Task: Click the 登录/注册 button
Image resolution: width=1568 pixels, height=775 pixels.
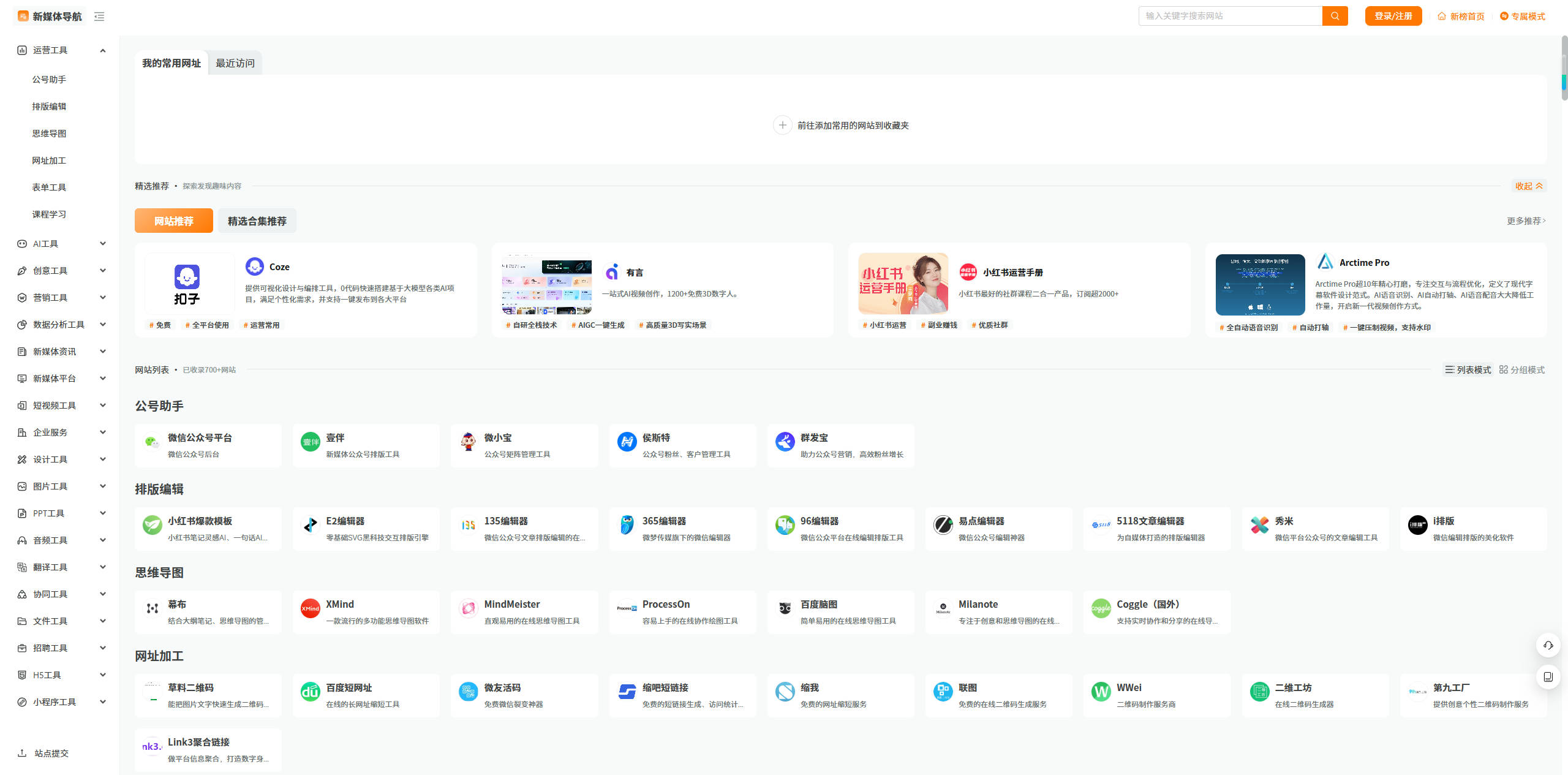Action: [x=1393, y=16]
